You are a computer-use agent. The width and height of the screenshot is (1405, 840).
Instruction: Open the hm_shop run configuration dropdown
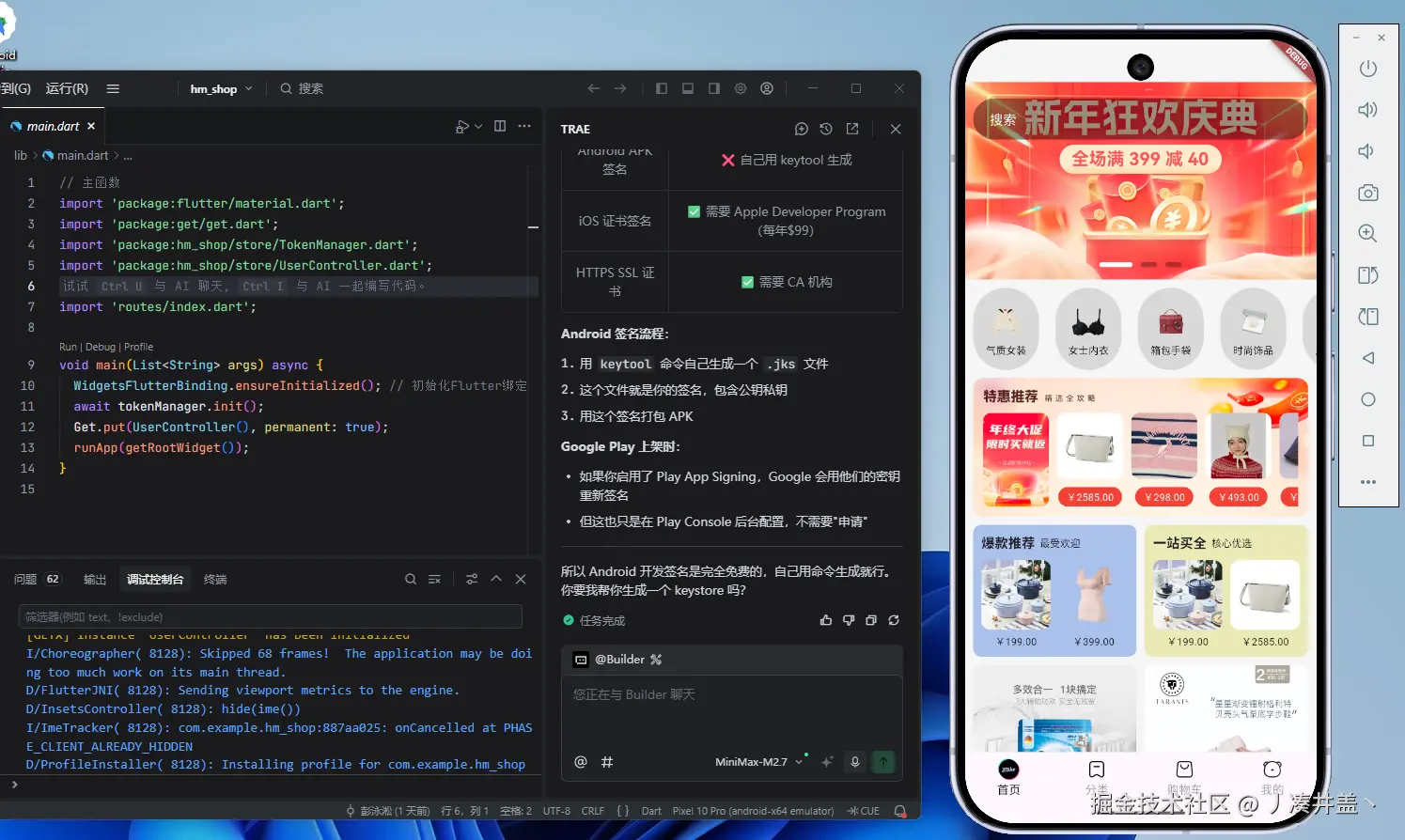coord(219,88)
